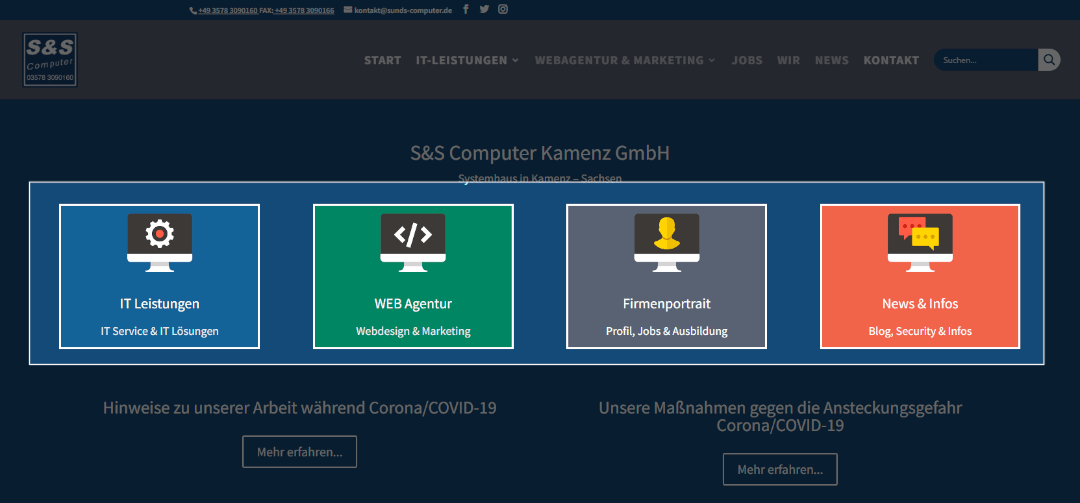Click the phone handset icon
Screen dimensions: 1080x503
193,11
